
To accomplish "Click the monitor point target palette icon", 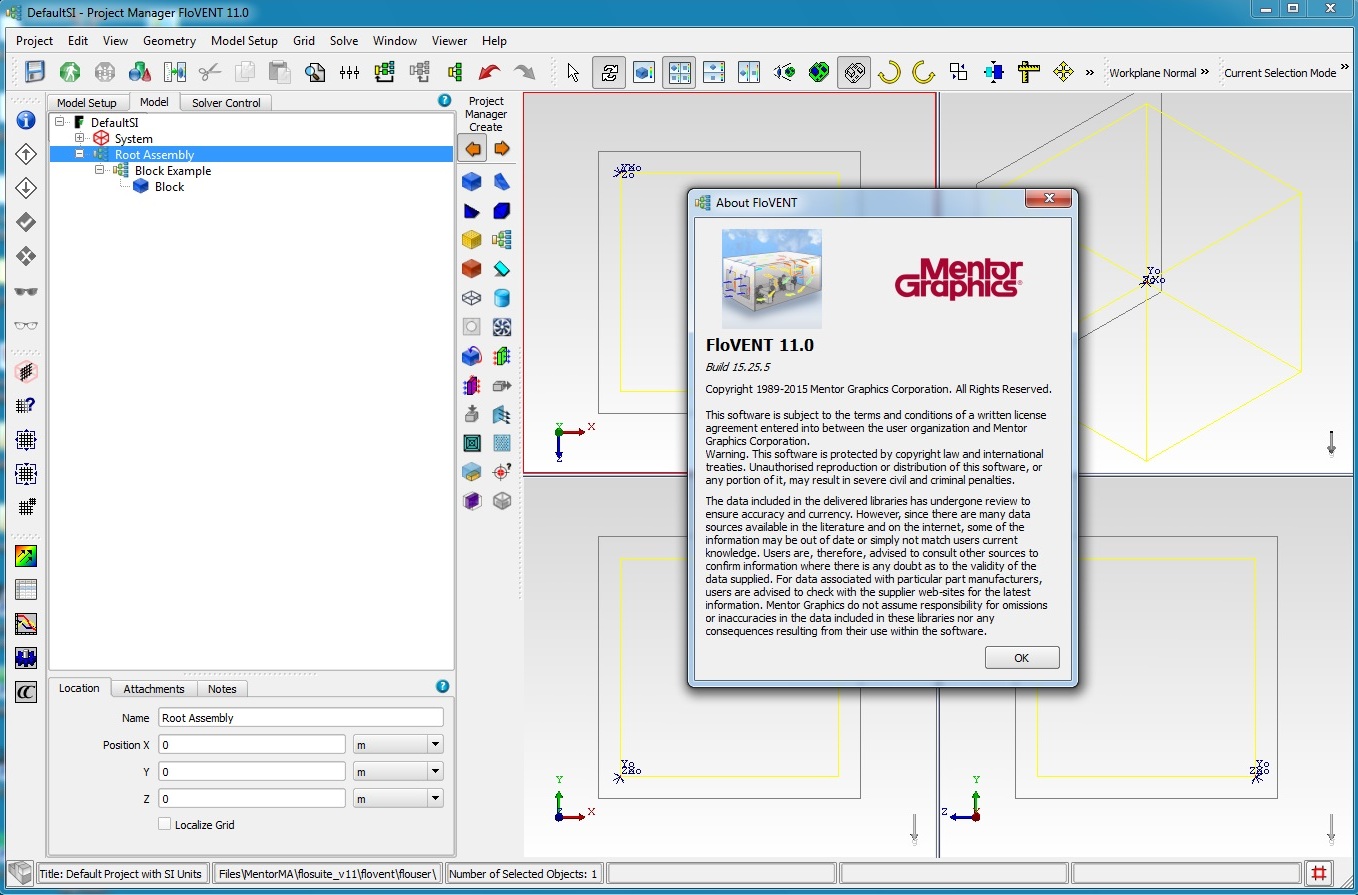I will (502, 472).
